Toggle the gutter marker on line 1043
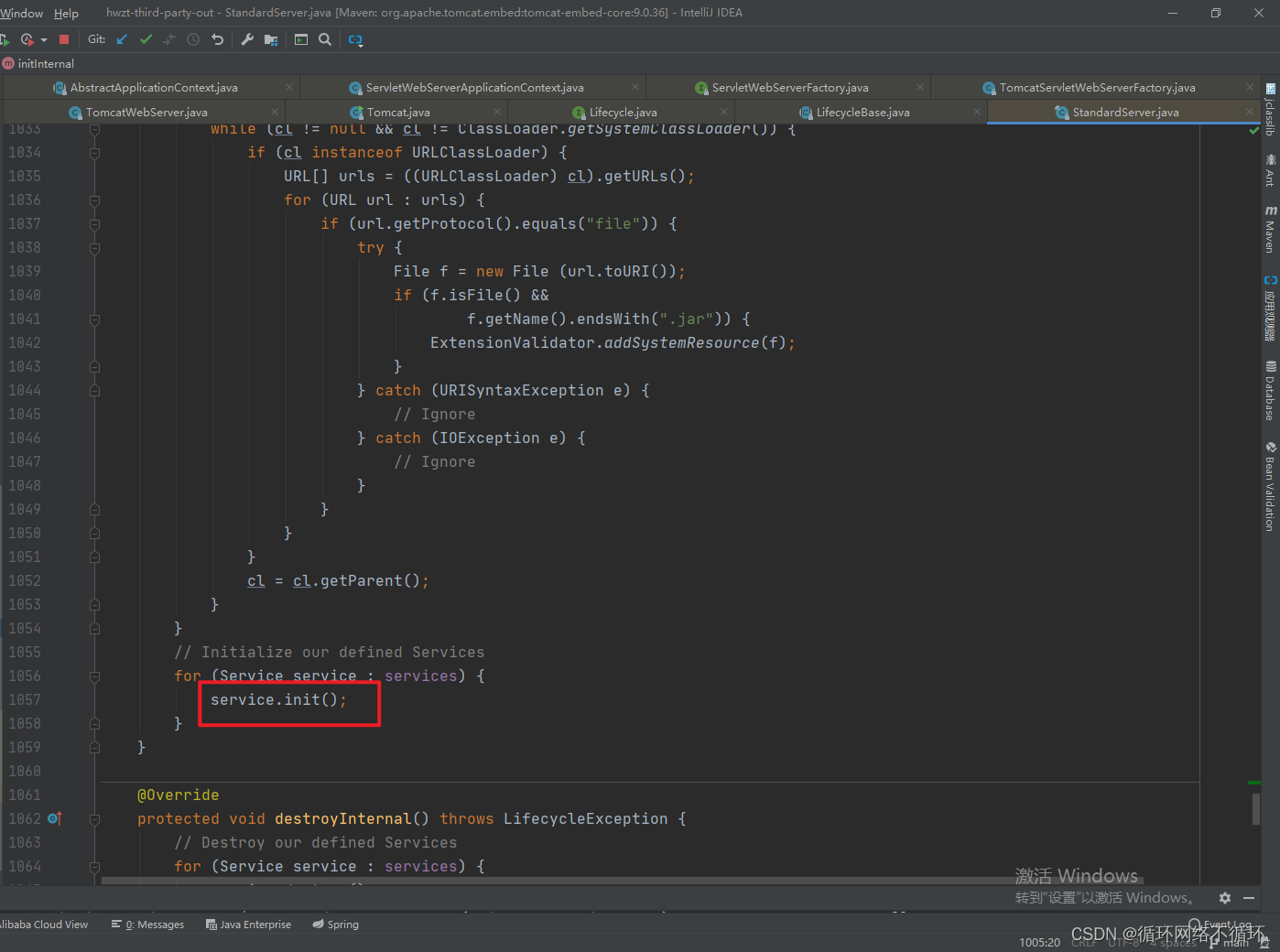The height and width of the screenshot is (952, 1280). click(94, 366)
